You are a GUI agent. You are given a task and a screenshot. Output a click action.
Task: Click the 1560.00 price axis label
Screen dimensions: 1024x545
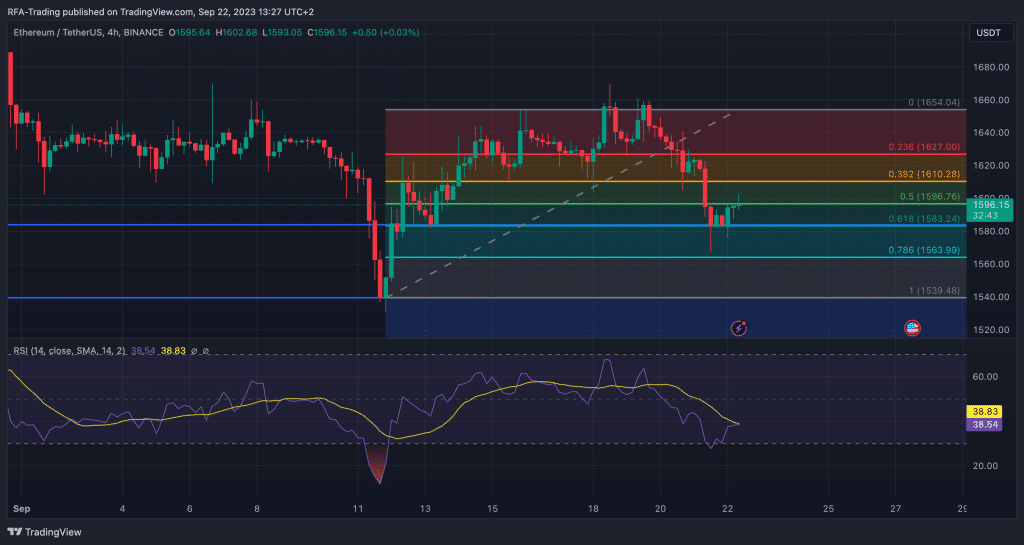pyautogui.click(x=991, y=264)
